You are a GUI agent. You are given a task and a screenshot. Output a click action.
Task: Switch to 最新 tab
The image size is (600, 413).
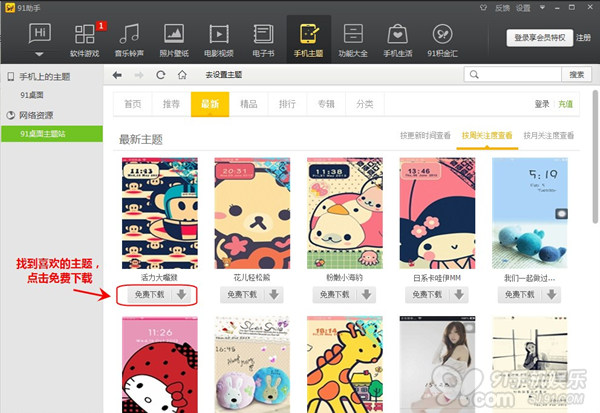[x=210, y=104]
